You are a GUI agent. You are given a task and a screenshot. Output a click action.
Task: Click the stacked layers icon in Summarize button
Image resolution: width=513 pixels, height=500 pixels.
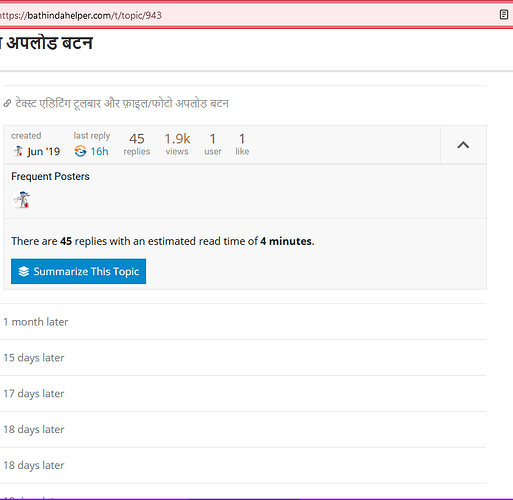pyautogui.click(x=24, y=271)
